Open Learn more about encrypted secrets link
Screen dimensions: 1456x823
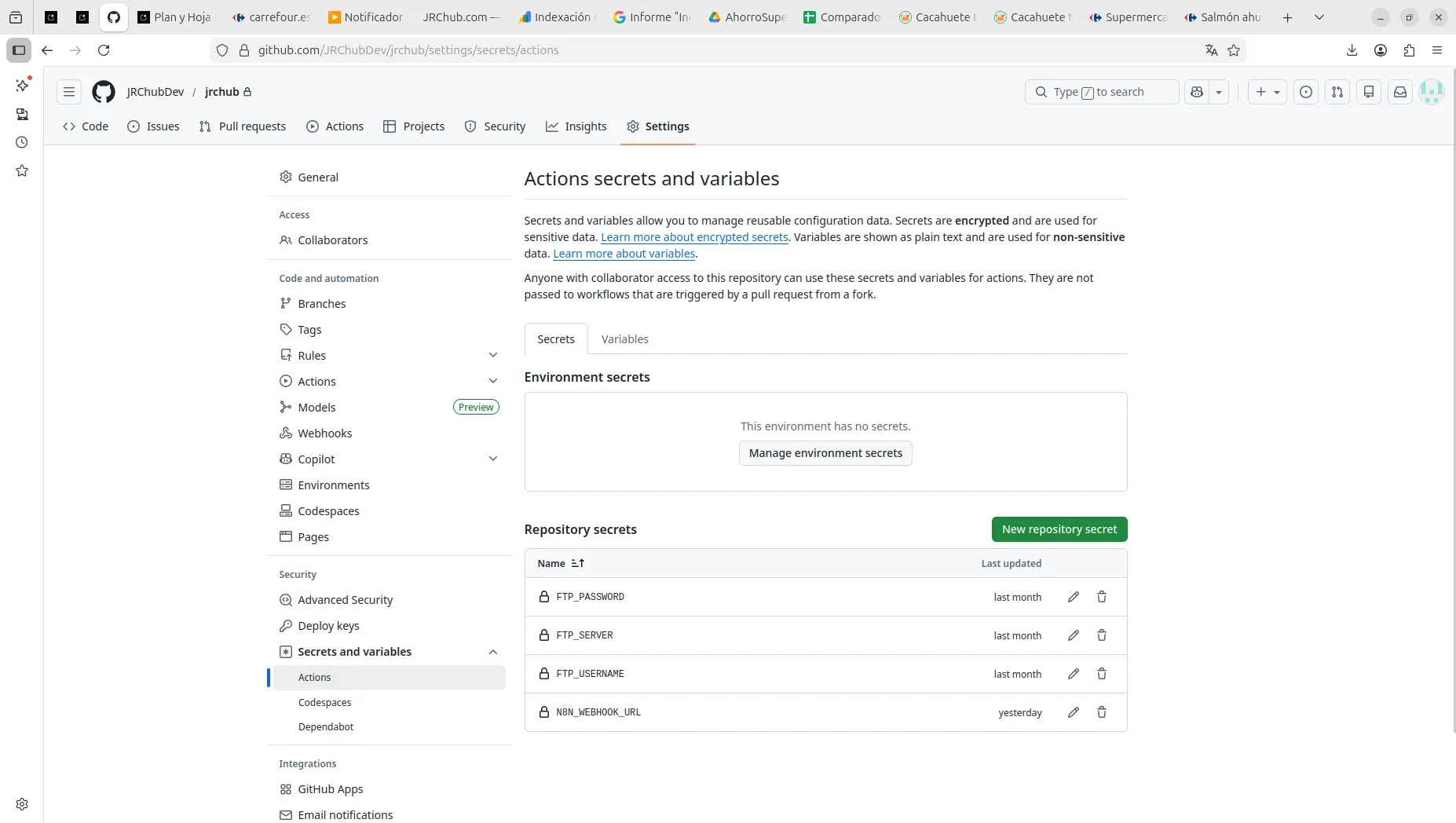[694, 237]
